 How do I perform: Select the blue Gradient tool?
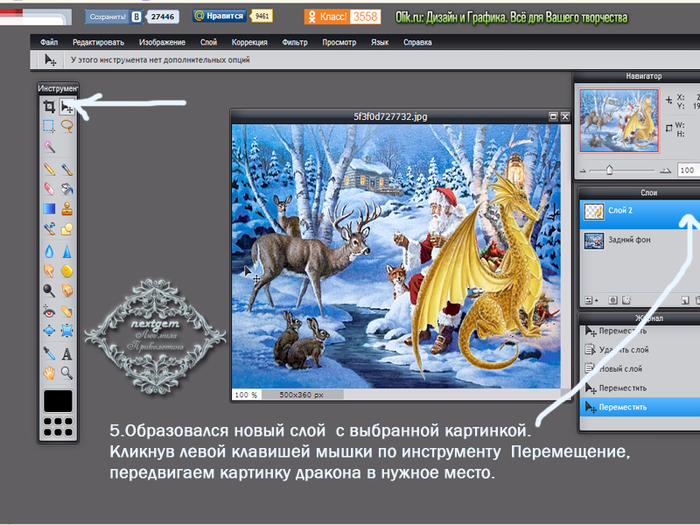coord(49,208)
